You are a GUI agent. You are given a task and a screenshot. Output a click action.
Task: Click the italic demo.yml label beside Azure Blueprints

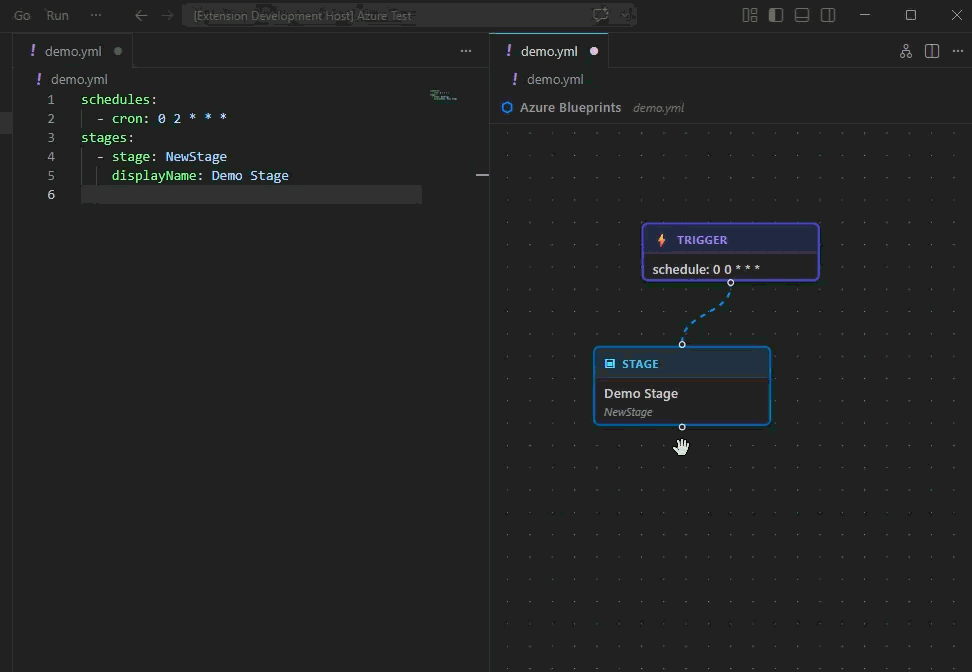[x=658, y=108]
